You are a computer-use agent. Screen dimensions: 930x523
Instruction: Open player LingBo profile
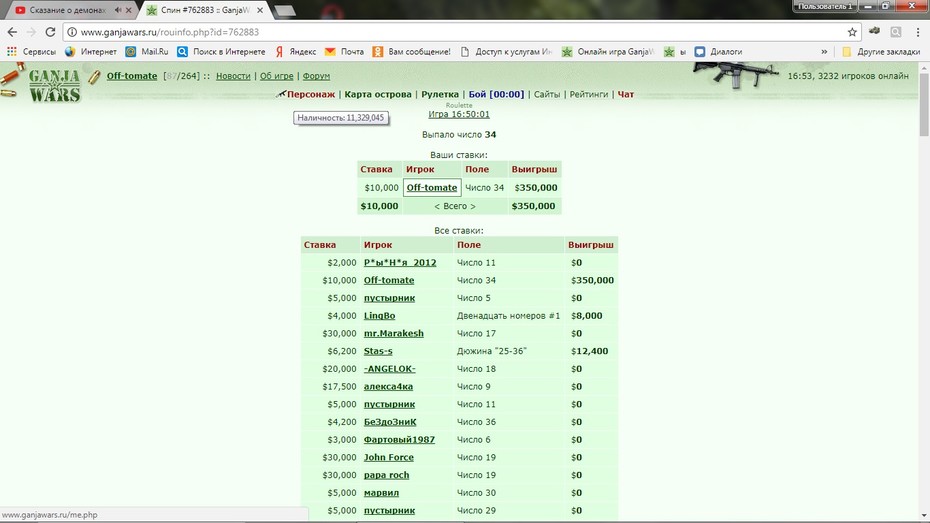click(x=380, y=316)
